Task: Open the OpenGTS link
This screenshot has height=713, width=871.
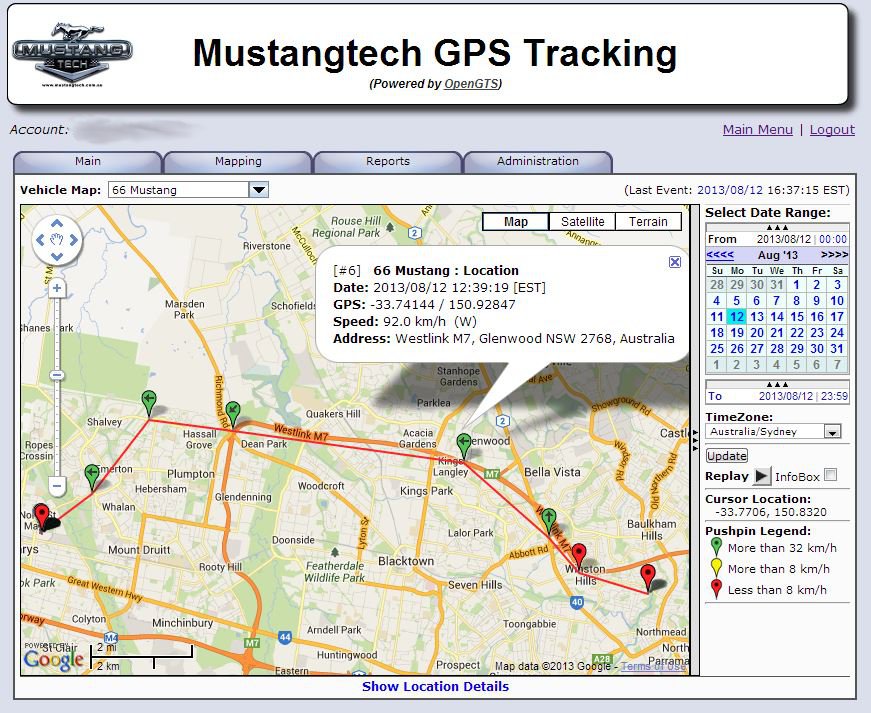Action: click(471, 84)
